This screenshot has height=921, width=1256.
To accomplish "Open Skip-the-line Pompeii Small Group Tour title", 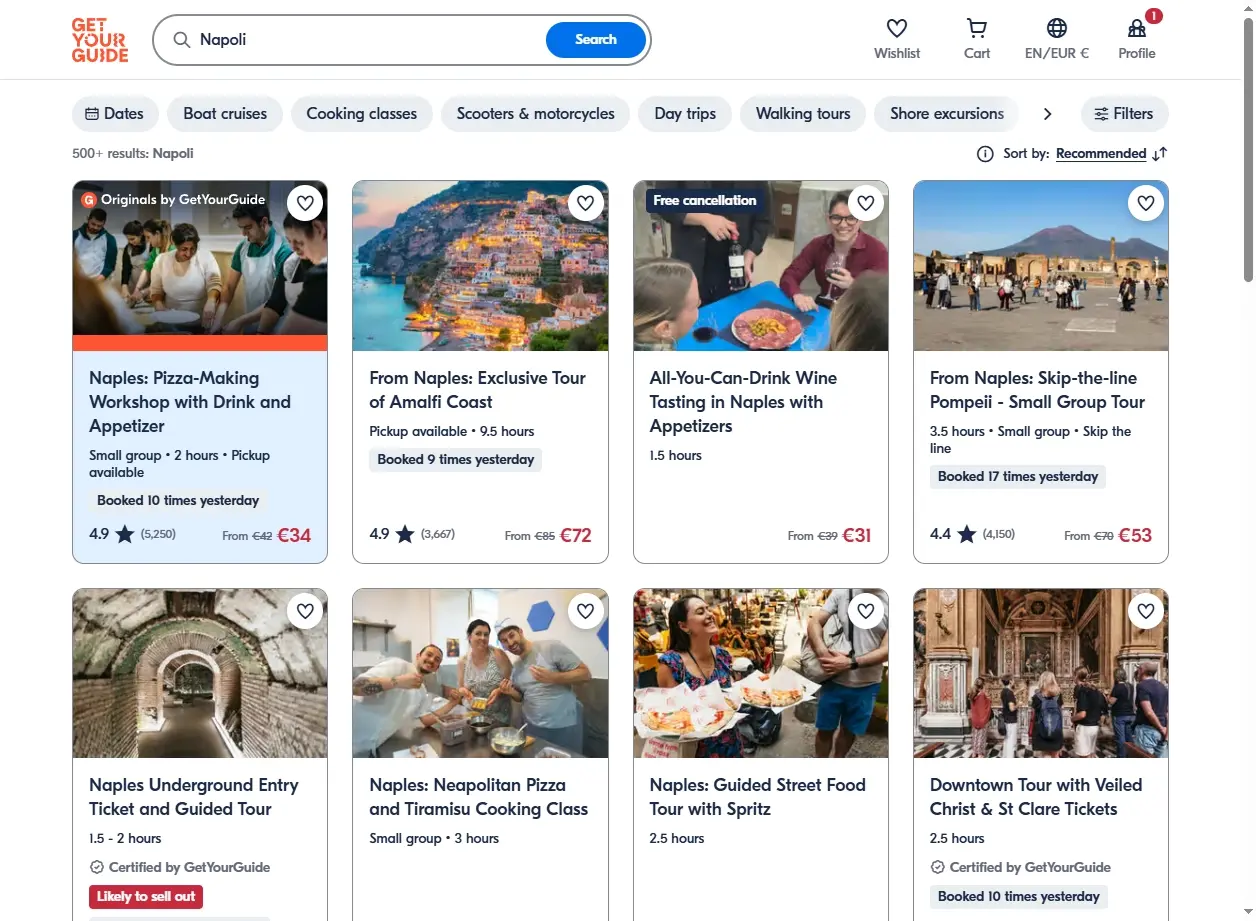I will 1037,390.
